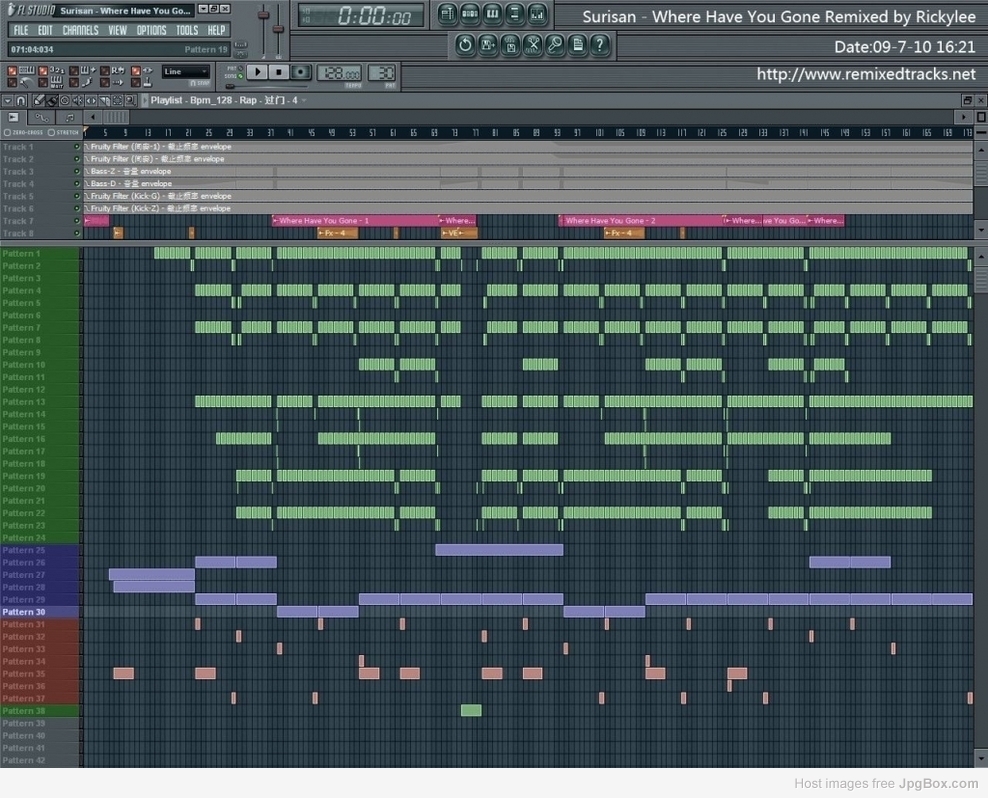Show the Browser panel button

[515, 14]
